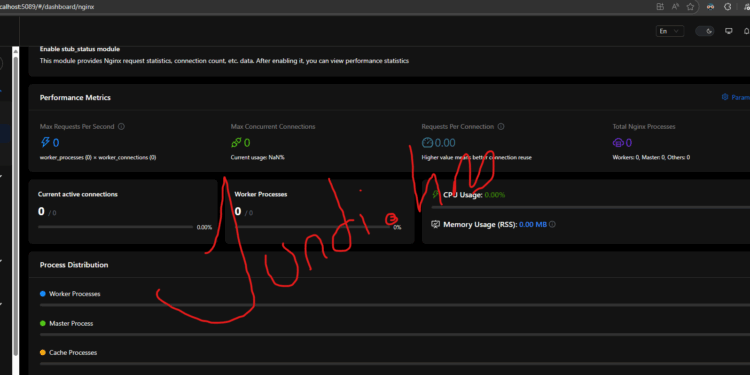
Task: Click the stub_status module description text
Action: pos(224,61)
